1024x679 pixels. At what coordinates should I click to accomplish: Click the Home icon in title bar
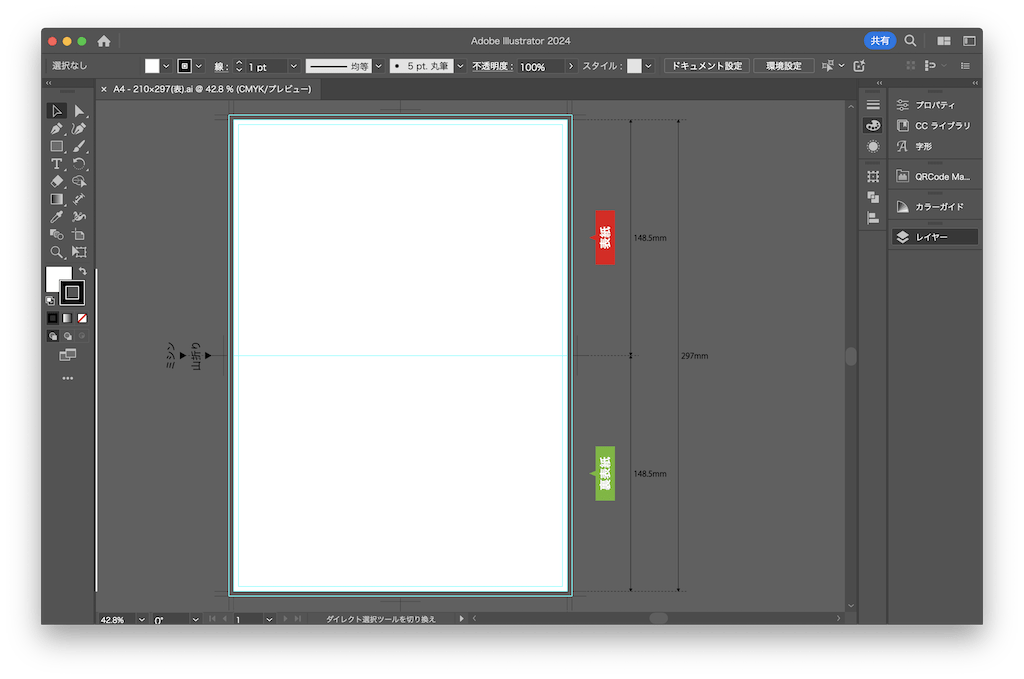click(x=104, y=41)
